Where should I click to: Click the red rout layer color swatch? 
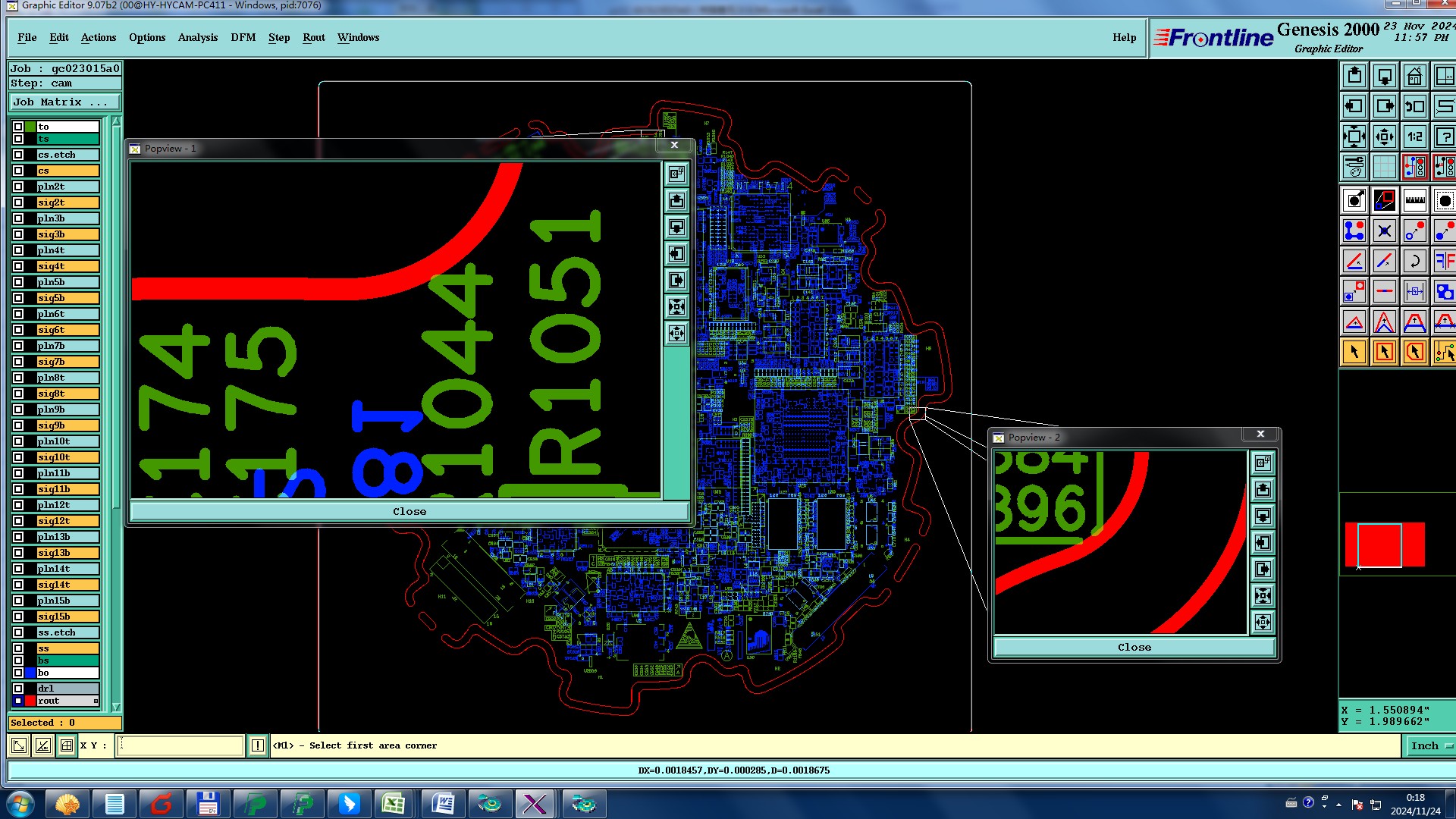[30, 701]
